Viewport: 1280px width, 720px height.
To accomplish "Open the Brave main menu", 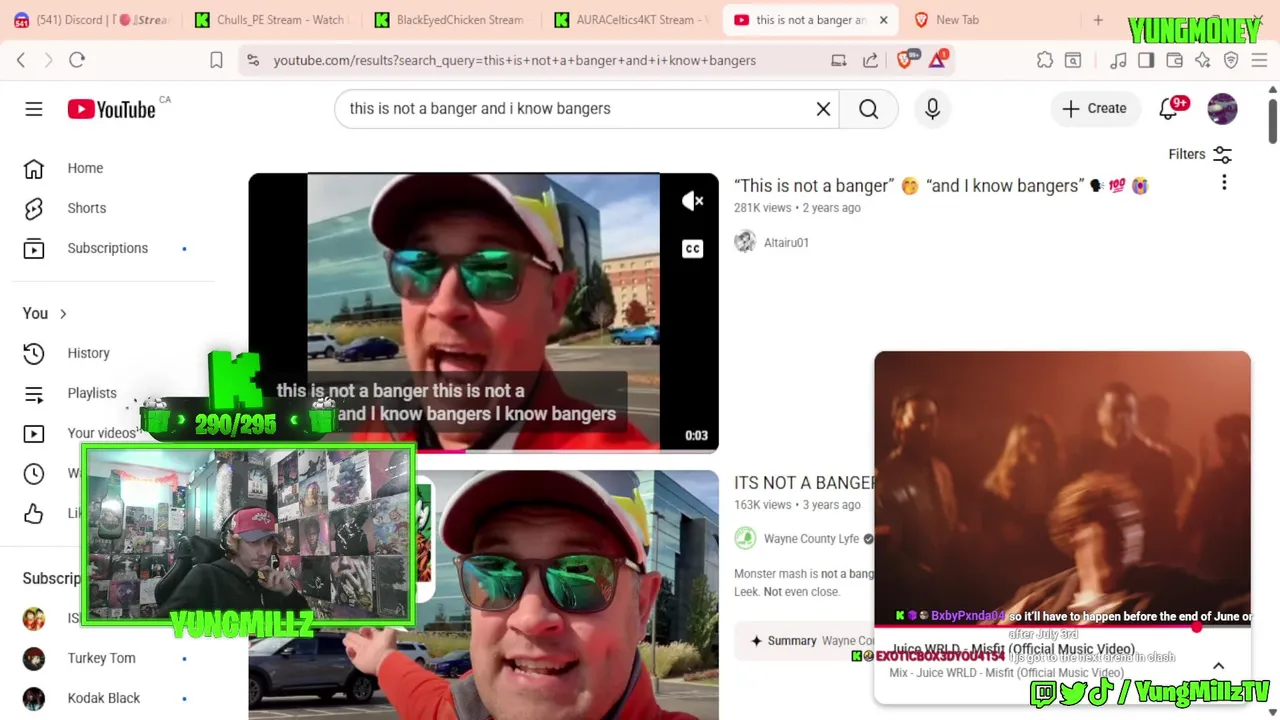I will point(1259,60).
